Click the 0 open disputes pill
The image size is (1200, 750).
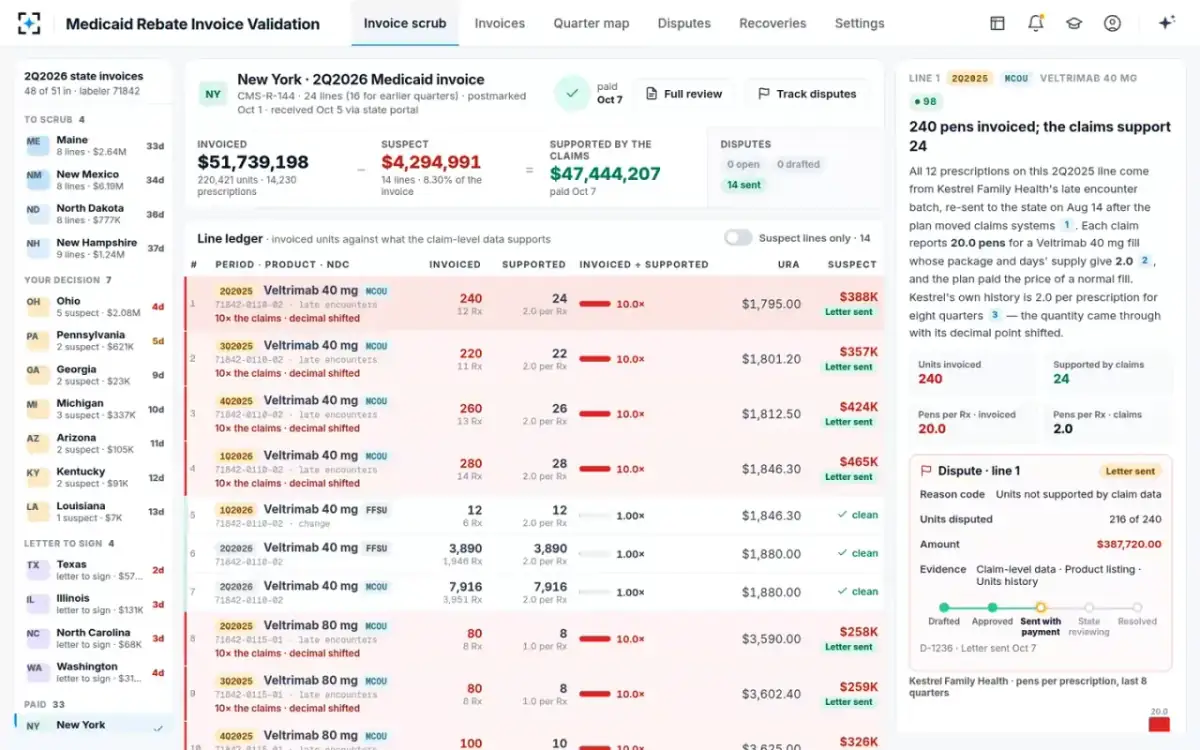(x=743, y=164)
